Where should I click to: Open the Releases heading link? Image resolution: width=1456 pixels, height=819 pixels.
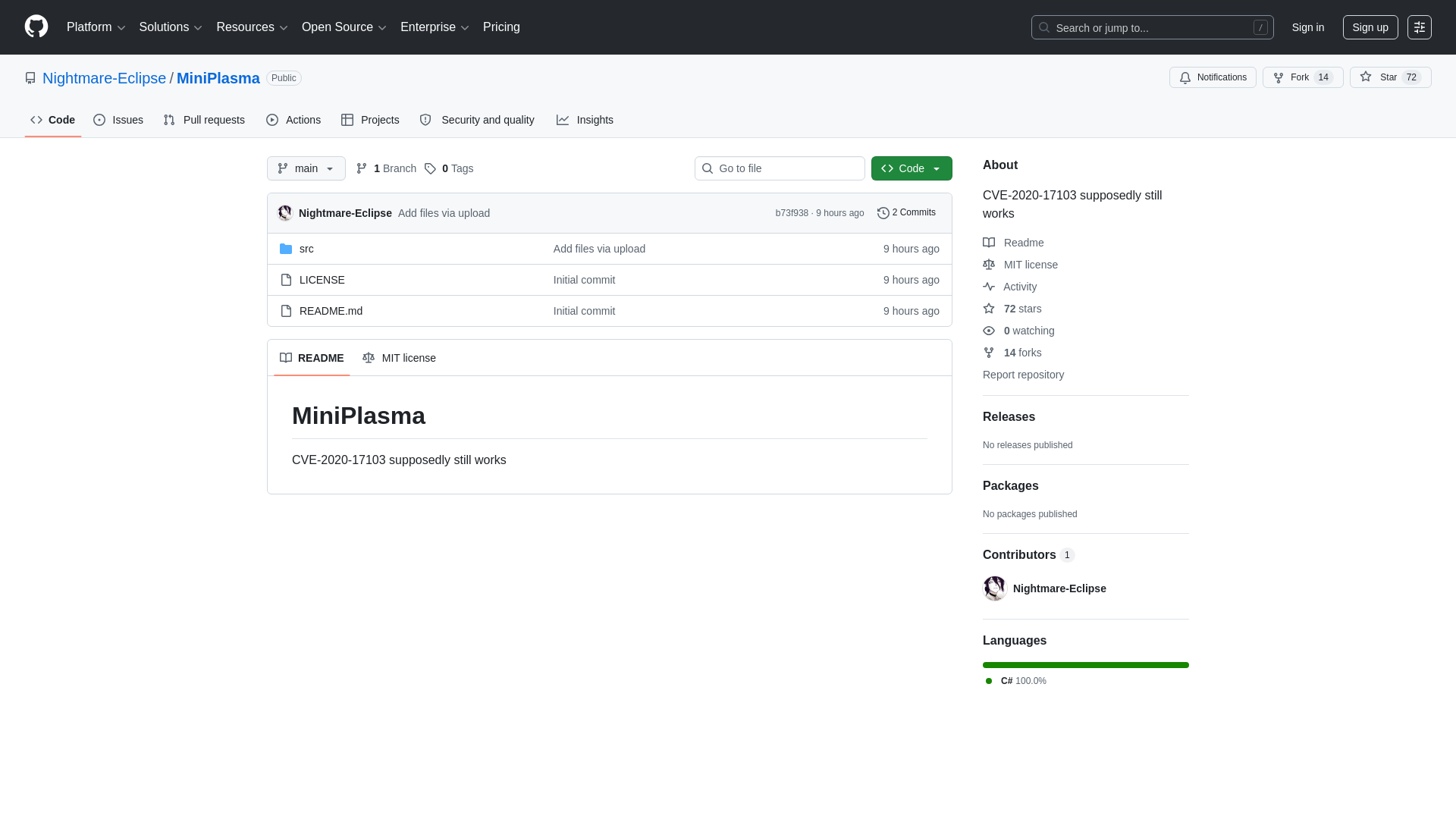tap(1009, 417)
